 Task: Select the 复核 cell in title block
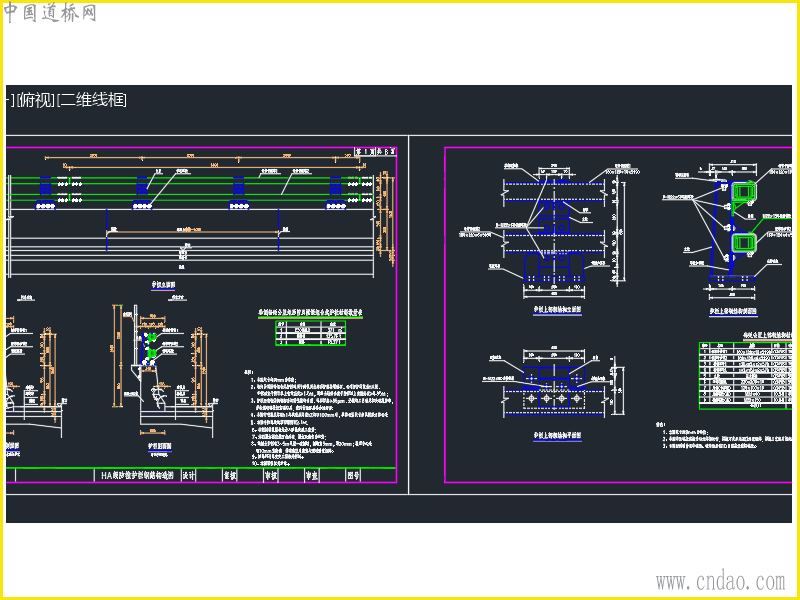tap(230, 476)
